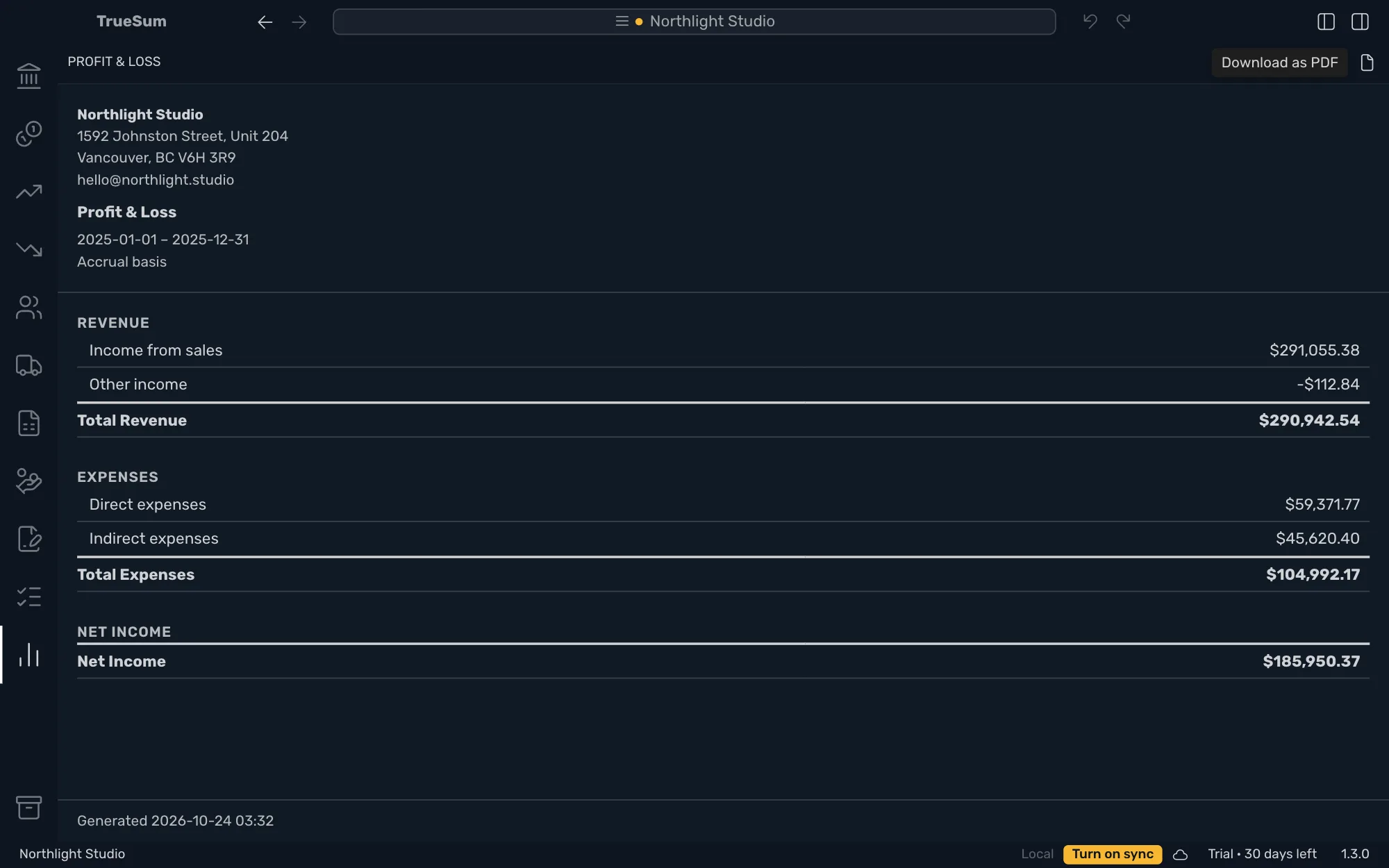Screen dimensions: 1389x868
Task: Open the checklist sidebar icon
Action: tap(28, 596)
